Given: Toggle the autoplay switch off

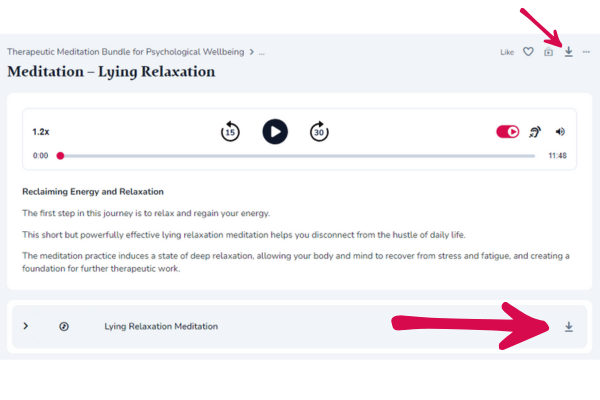Looking at the screenshot, I should tap(508, 131).
